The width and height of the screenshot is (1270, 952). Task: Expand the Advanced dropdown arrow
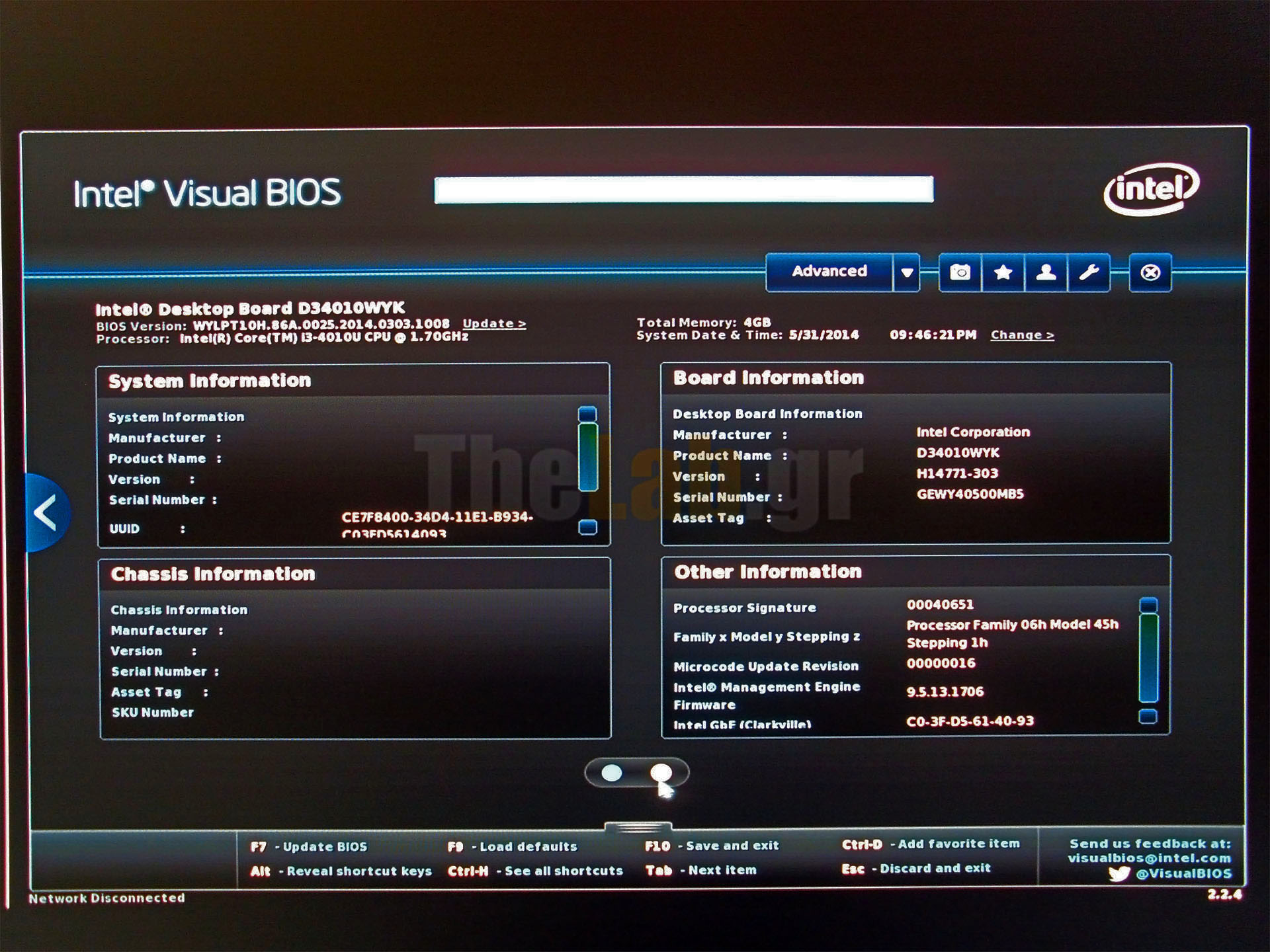pyautogui.click(x=907, y=272)
